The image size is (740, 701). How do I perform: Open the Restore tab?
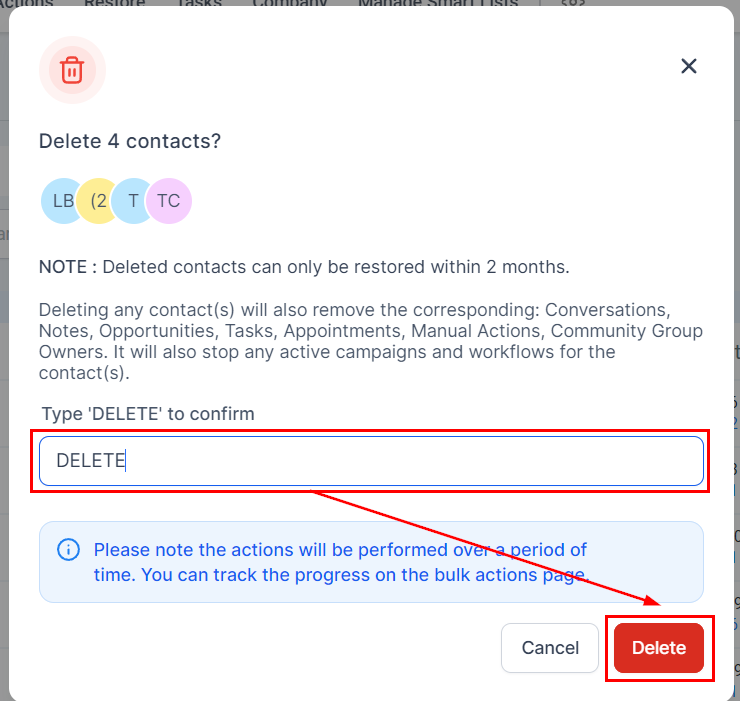point(114,4)
